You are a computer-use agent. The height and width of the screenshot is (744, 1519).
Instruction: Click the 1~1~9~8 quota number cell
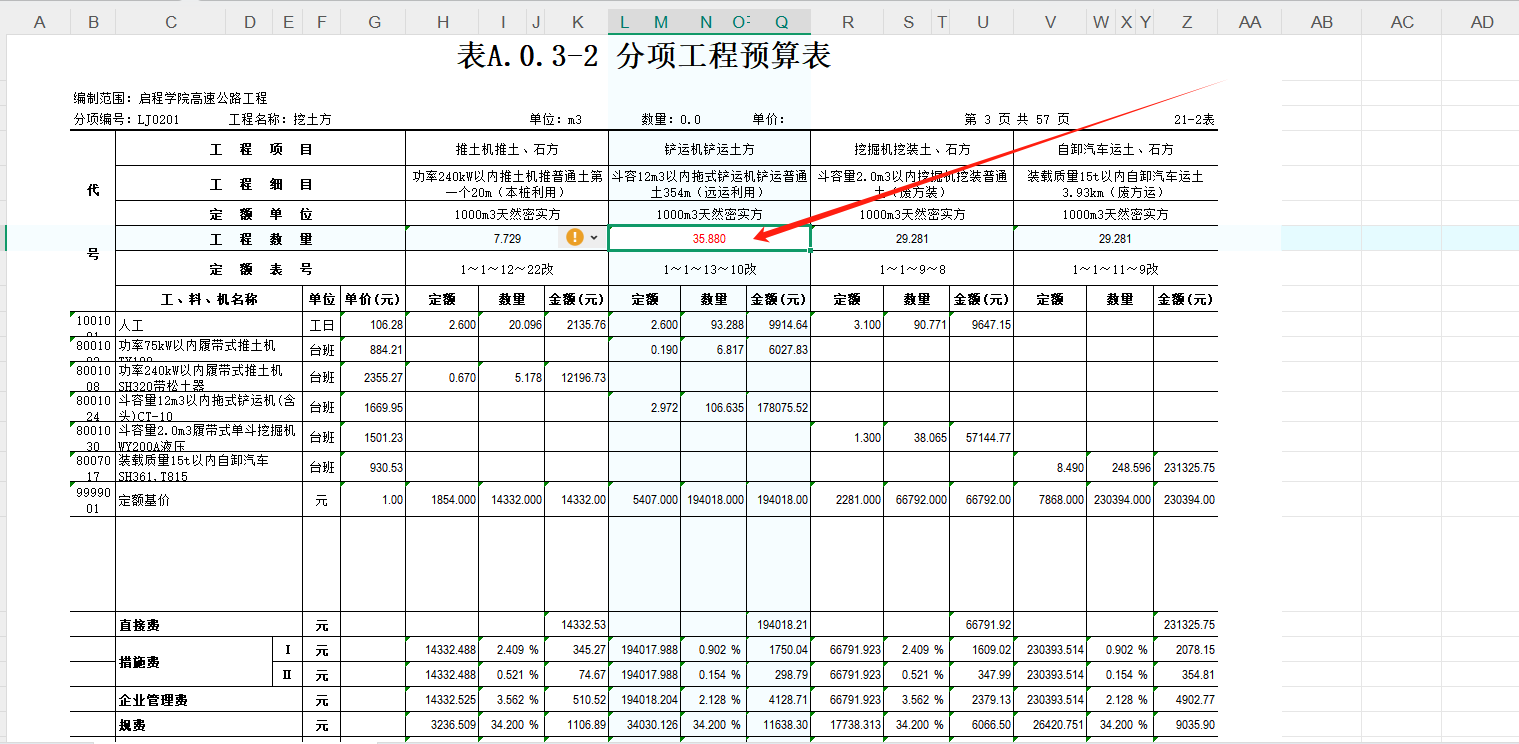[912, 269]
